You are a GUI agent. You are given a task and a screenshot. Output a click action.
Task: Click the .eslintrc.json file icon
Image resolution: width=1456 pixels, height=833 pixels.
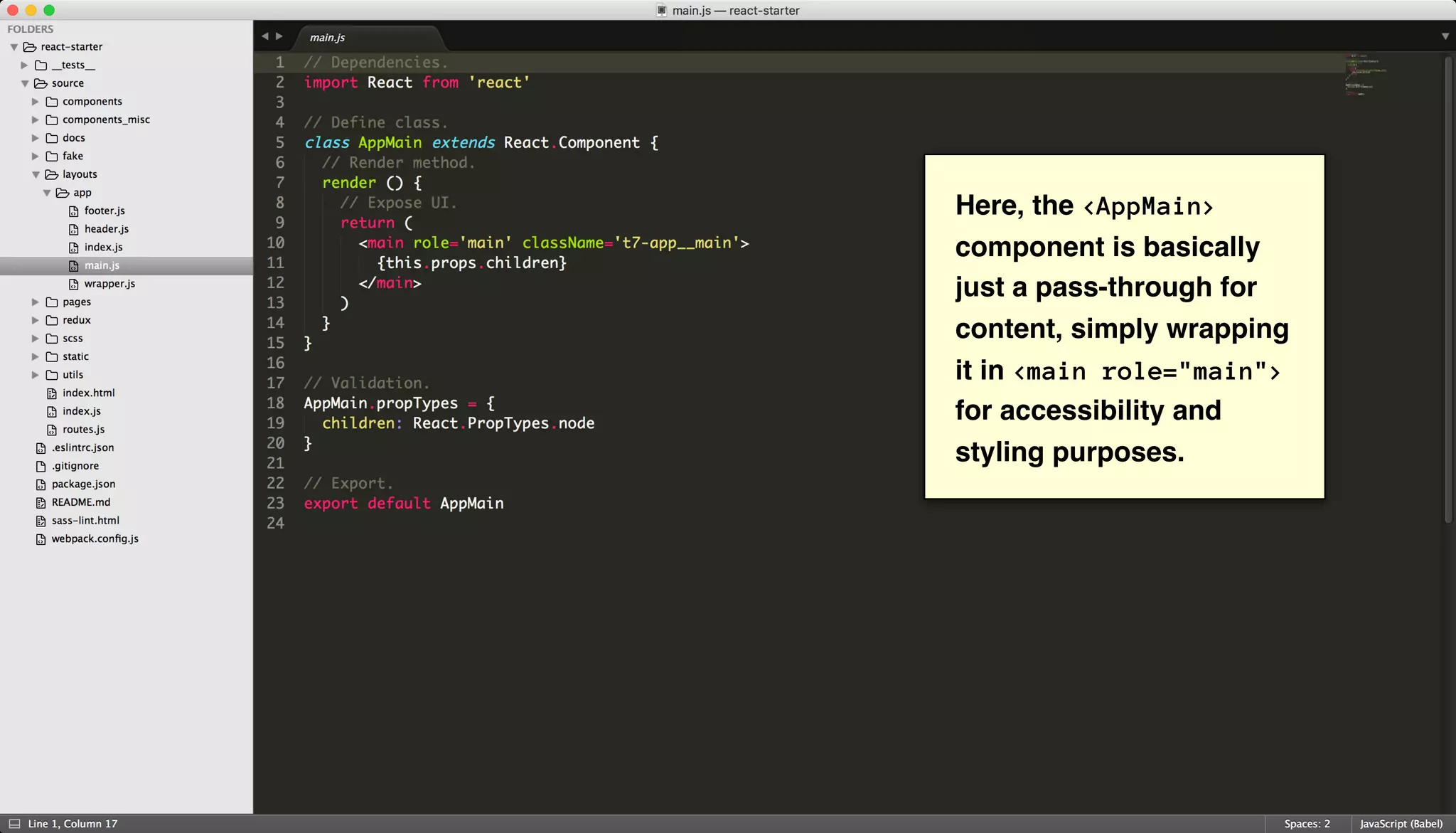point(41,448)
